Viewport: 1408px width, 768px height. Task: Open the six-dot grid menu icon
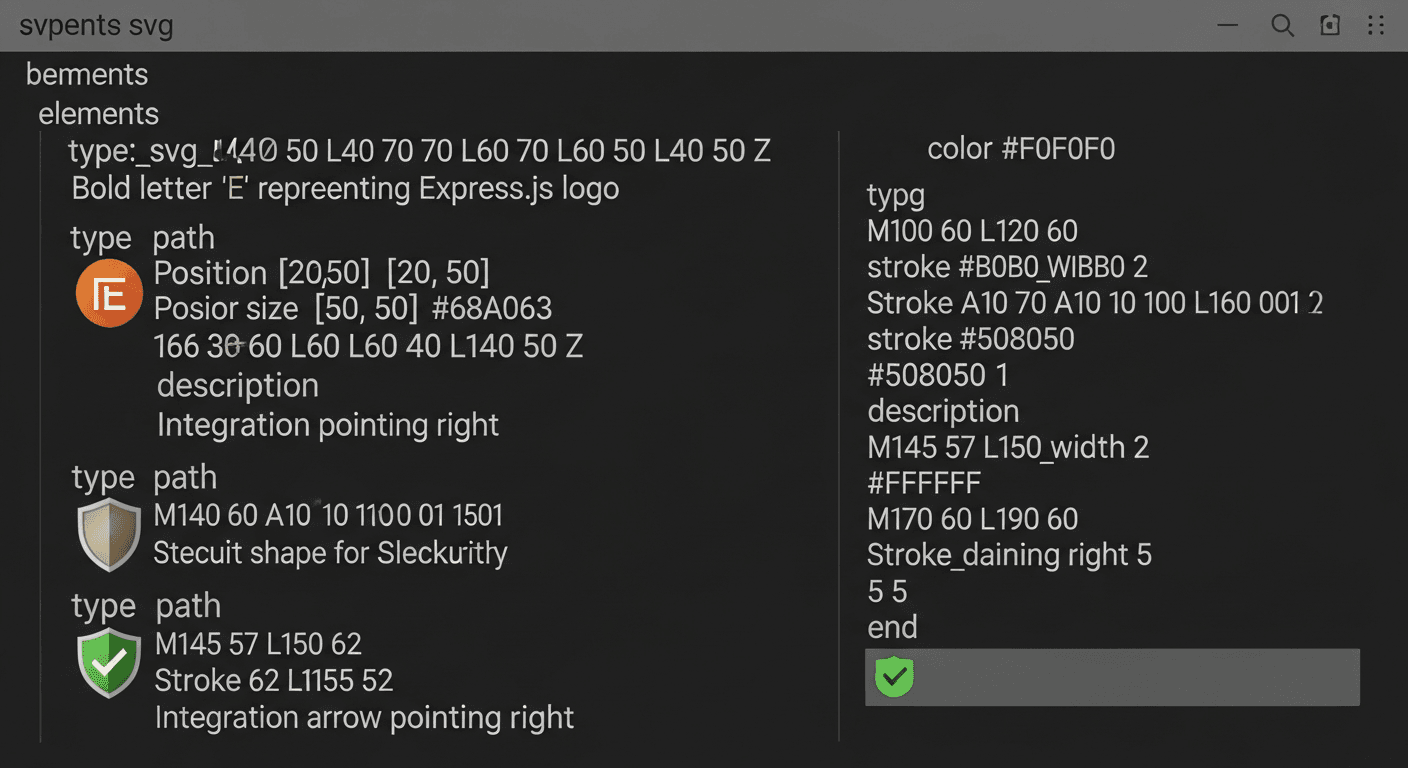click(1377, 26)
